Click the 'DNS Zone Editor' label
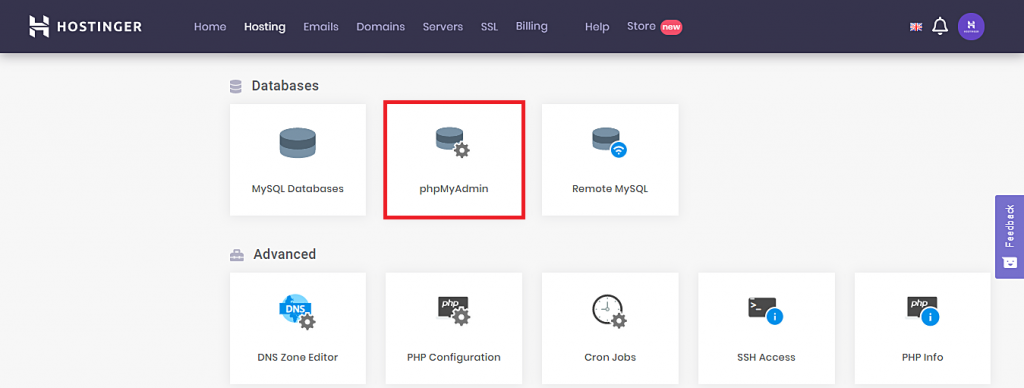Screen dimensions: 1024x388 tap(298, 357)
